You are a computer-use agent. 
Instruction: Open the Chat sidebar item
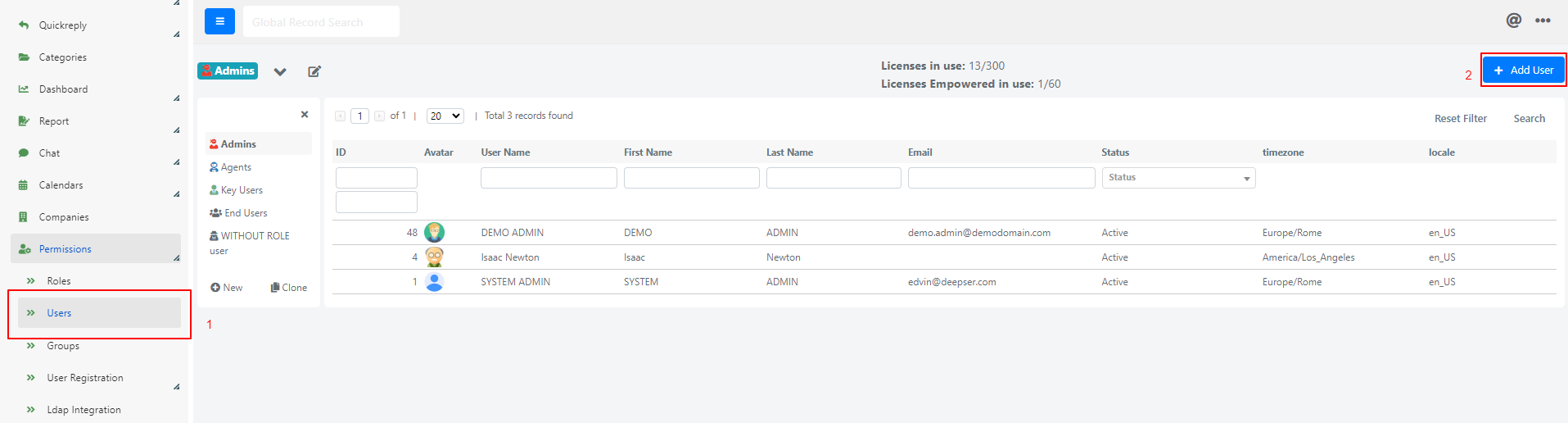49,153
